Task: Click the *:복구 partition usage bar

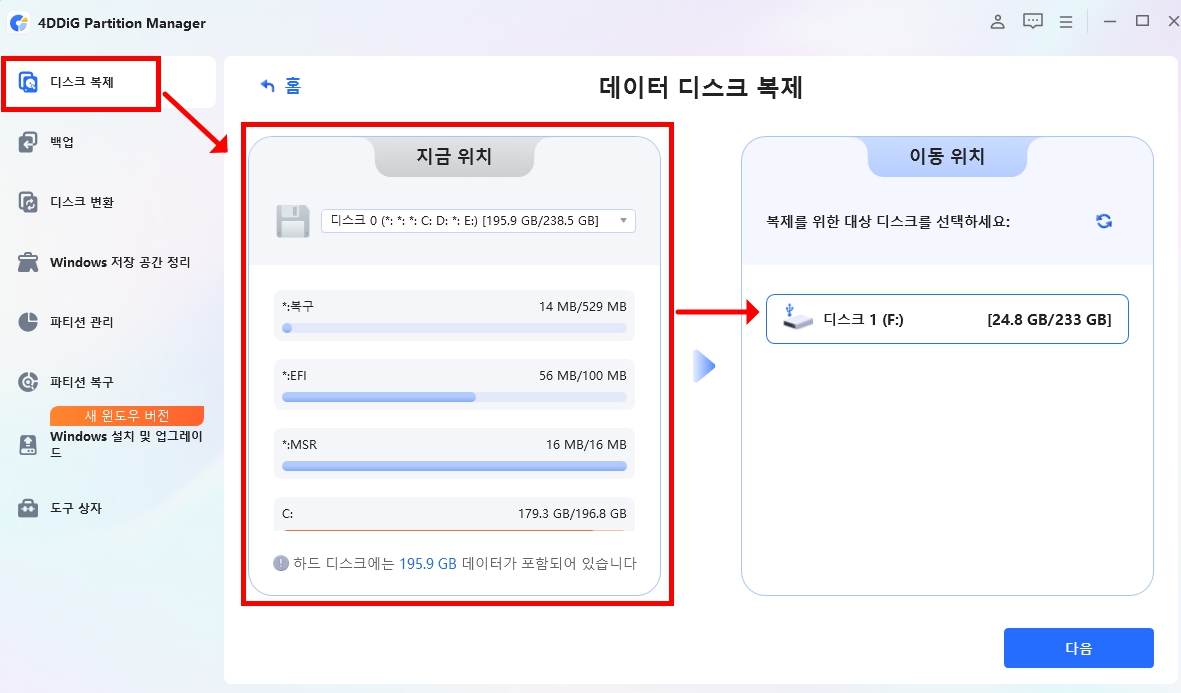Action: coord(454,328)
